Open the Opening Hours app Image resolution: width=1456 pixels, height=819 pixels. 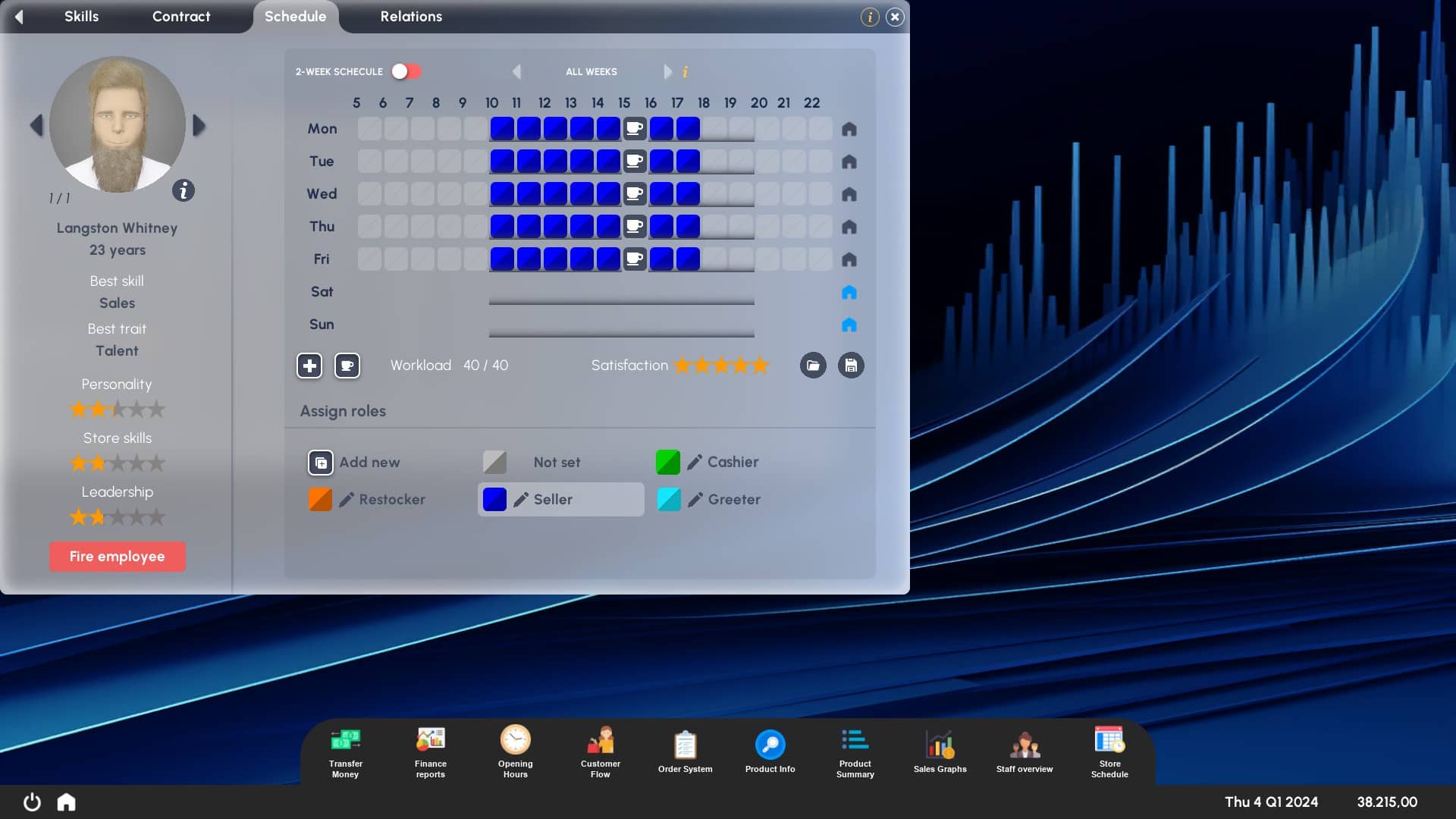point(516,752)
